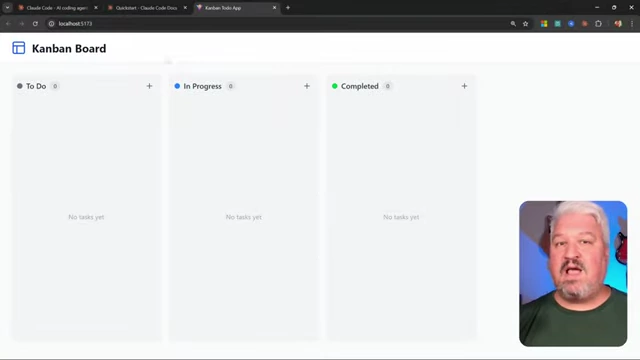Go back to the previous page

pyautogui.click(x=9, y=24)
